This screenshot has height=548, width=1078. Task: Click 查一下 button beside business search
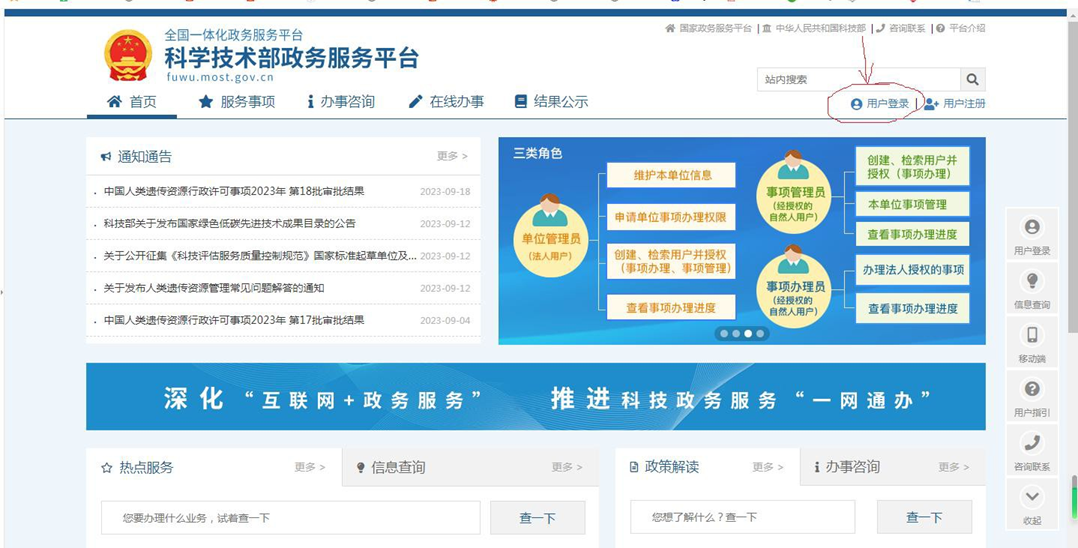(x=538, y=518)
